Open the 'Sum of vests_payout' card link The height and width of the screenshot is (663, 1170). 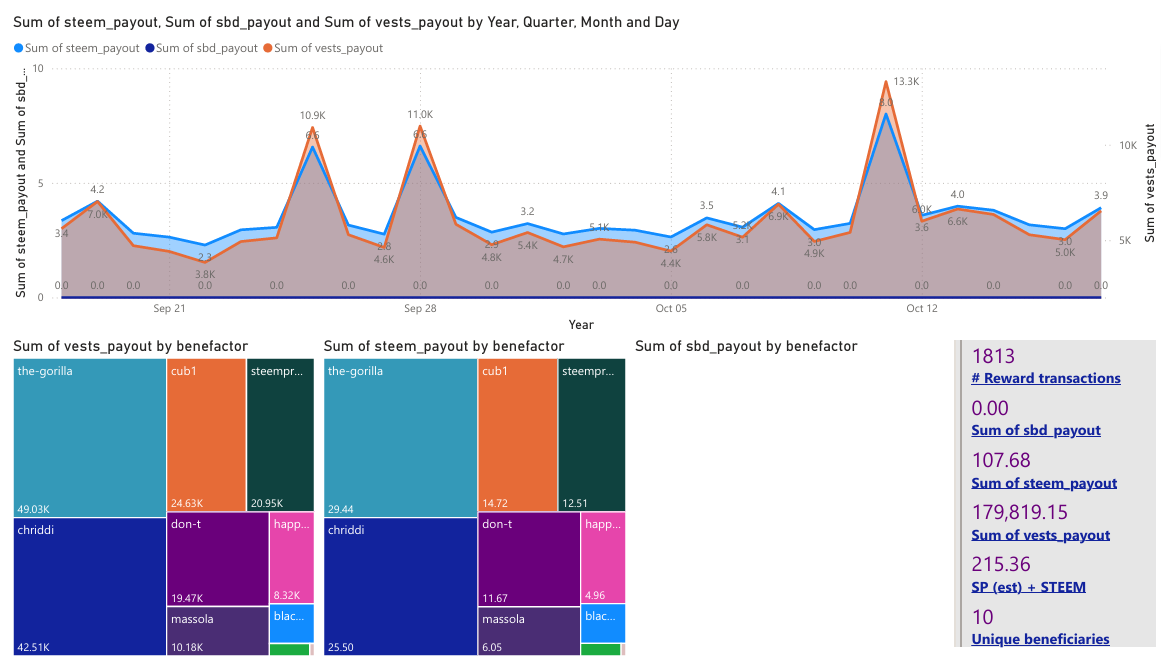[1040, 535]
